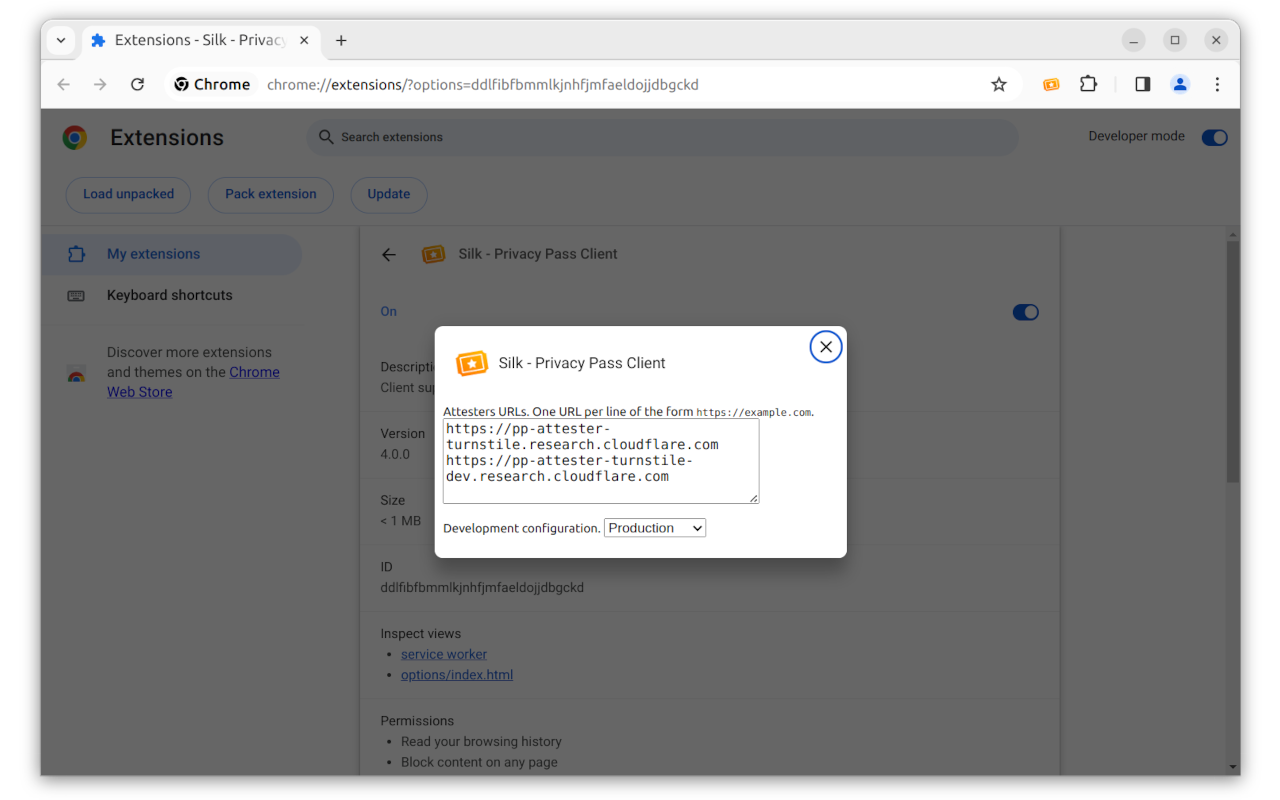Click the Inspect views label
This screenshot has width=1280, height=800.
(421, 633)
